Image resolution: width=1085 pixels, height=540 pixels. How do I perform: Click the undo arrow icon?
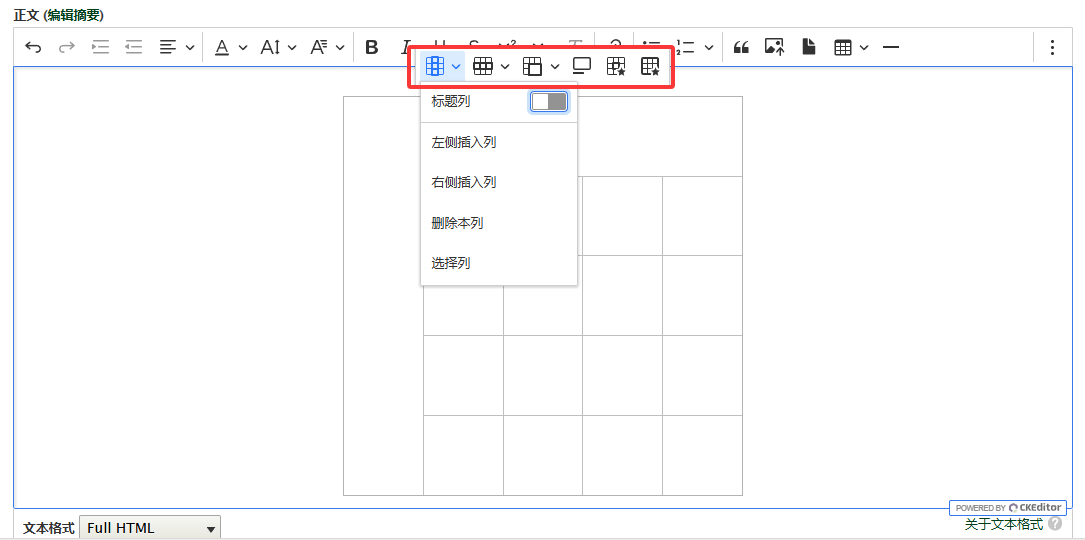point(33,47)
